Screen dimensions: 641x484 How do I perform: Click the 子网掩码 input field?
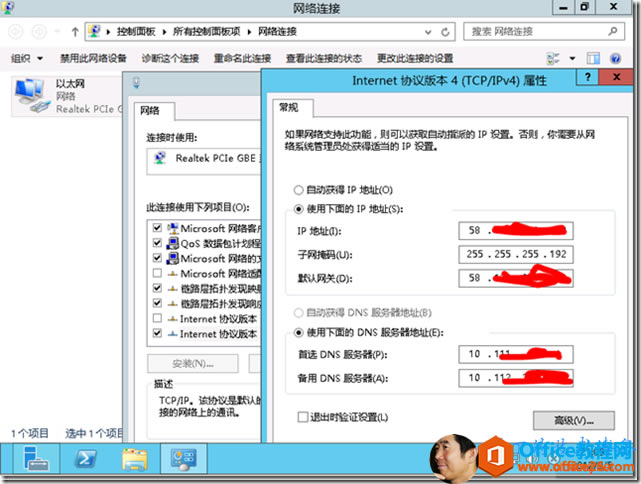(515, 254)
